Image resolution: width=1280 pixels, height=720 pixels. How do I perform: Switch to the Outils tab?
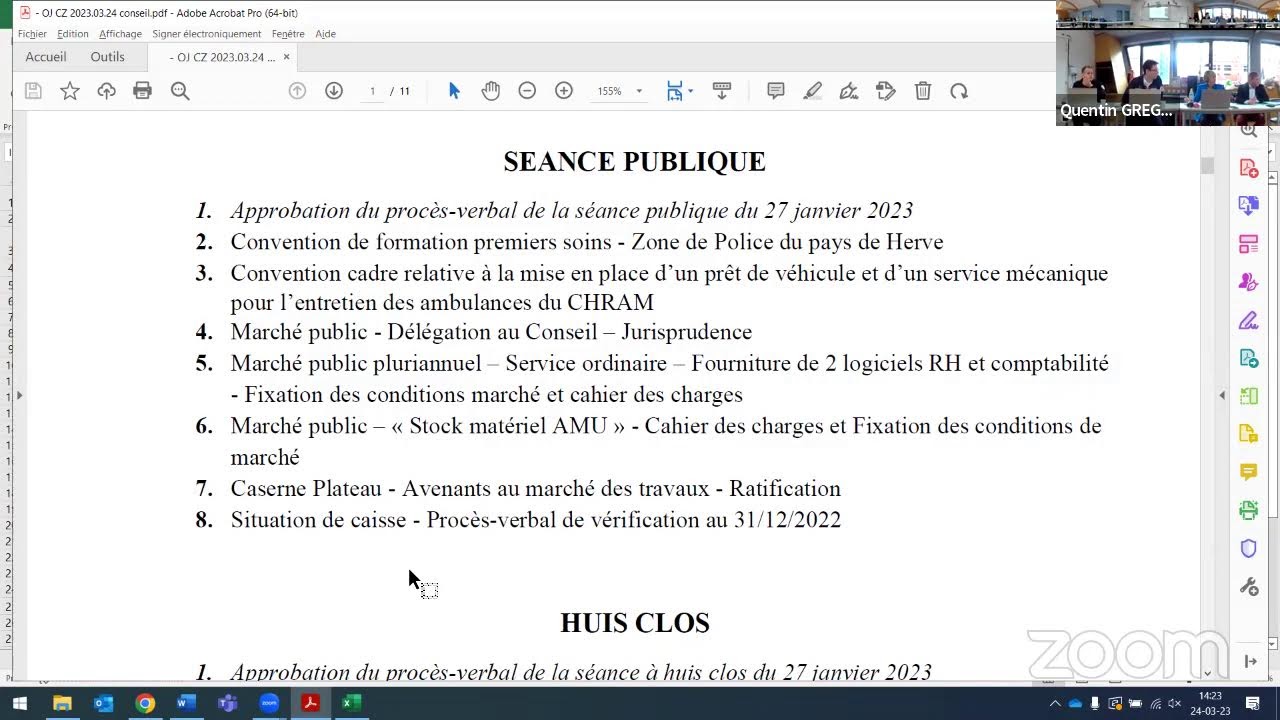pos(108,57)
